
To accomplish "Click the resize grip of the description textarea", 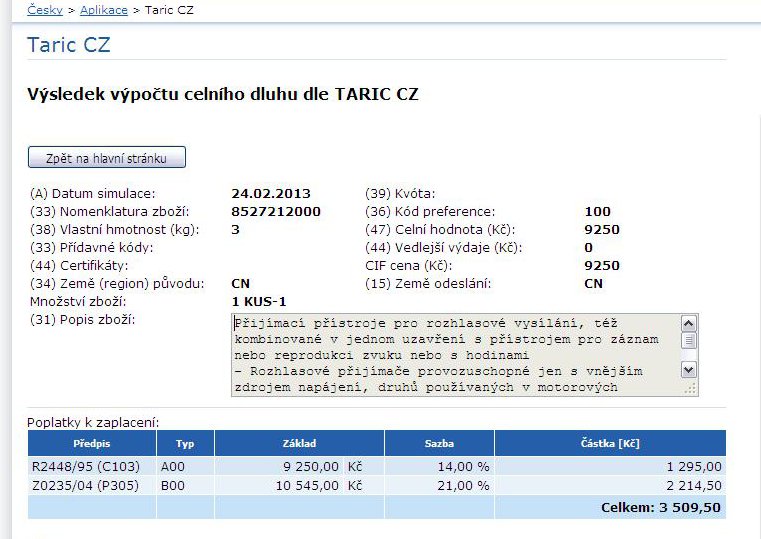I will [x=690, y=389].
